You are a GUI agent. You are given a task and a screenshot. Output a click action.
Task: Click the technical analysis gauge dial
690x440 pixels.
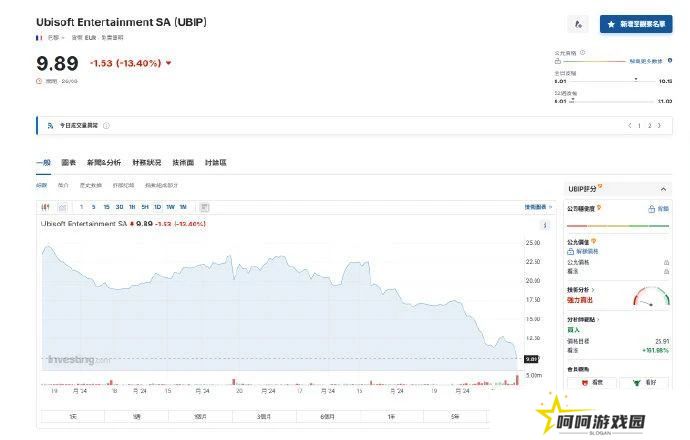pos(651,296)
